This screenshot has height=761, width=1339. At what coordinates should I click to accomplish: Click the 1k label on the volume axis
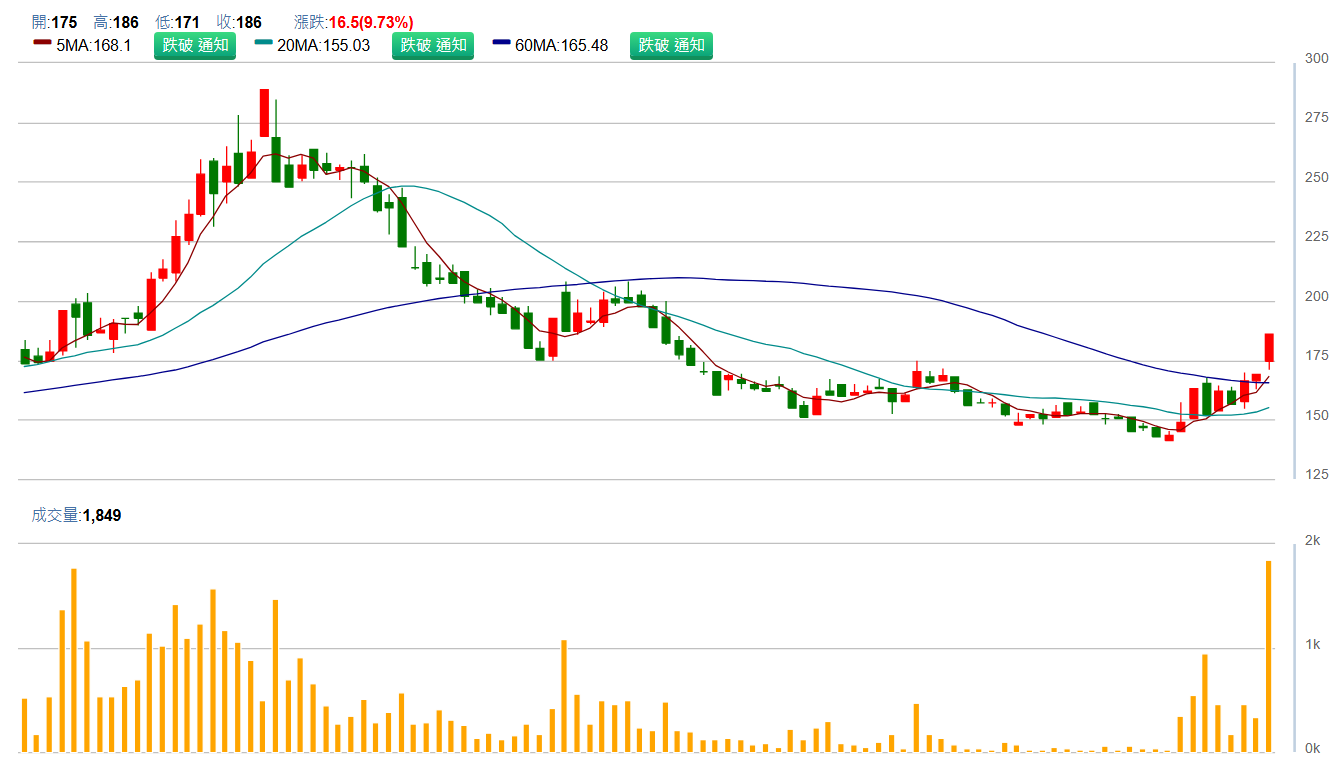(x=1312, y=645)
